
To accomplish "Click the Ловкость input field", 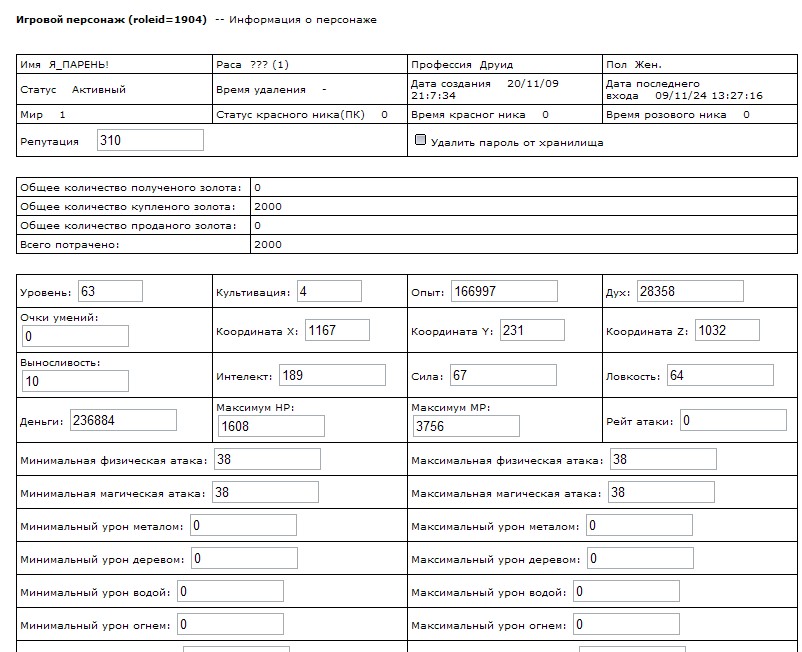I will tap(719, 375).
